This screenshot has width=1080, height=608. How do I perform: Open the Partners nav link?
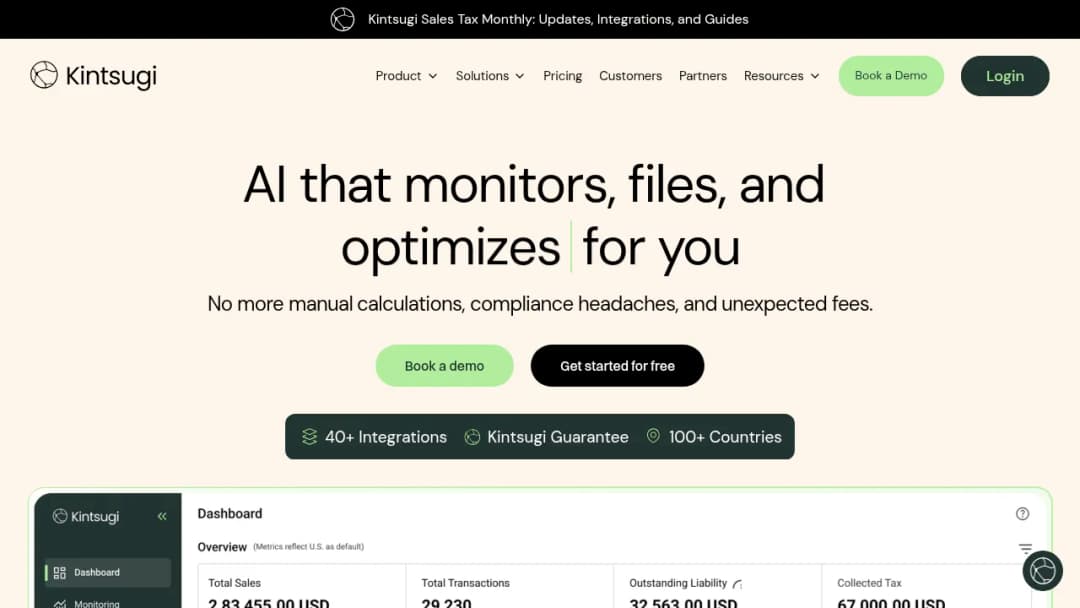tap(703, 76)
